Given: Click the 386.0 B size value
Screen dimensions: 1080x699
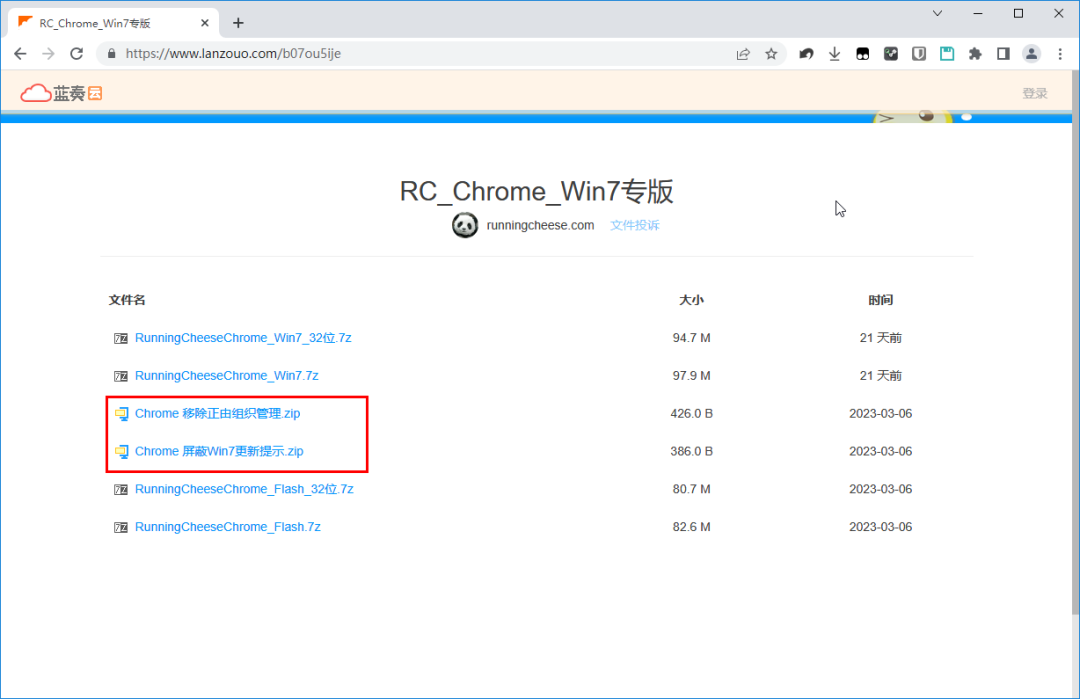Looking at the screenshot, I should click(x=692, y=451).
